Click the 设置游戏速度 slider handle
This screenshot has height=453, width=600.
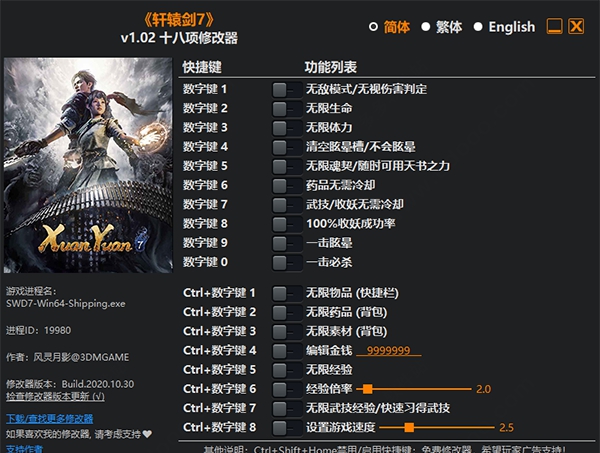409,427
